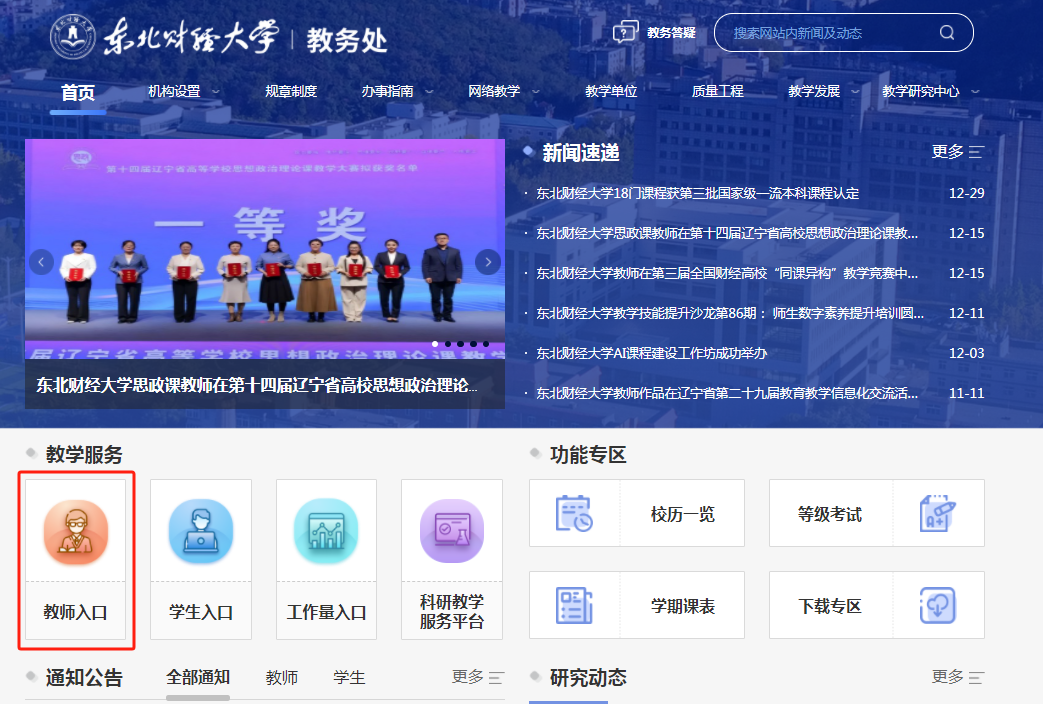Click the 学期课表 label
Image resolution: width=1043 pixels, height=704 pixels.
tap(682, 606)
